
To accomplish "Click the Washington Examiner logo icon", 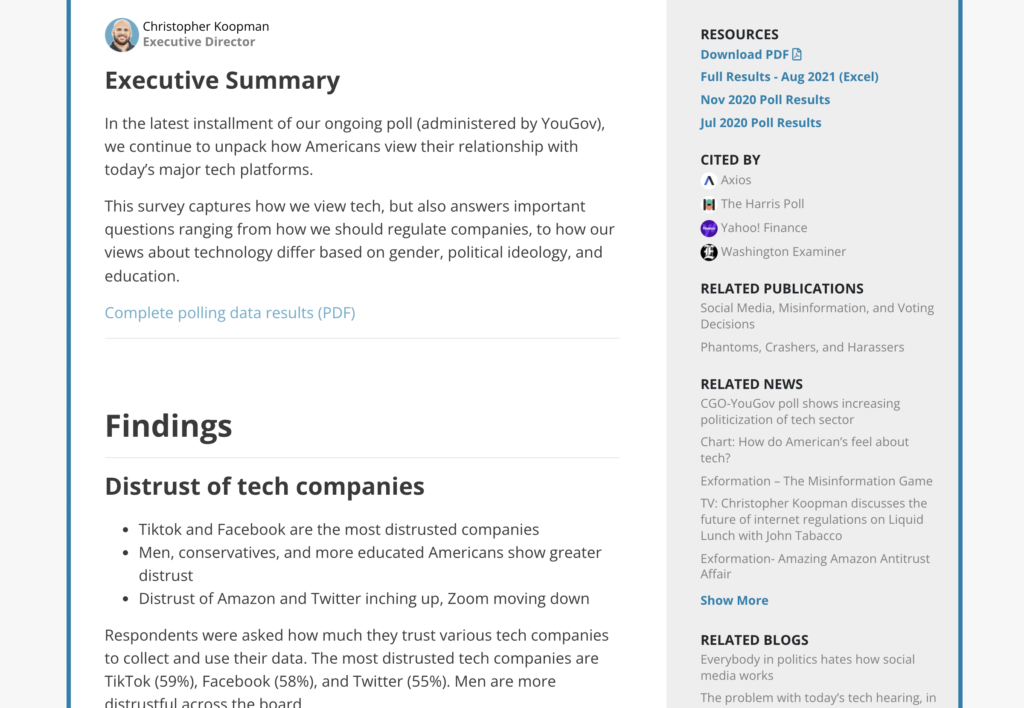I will pos(709,252).
